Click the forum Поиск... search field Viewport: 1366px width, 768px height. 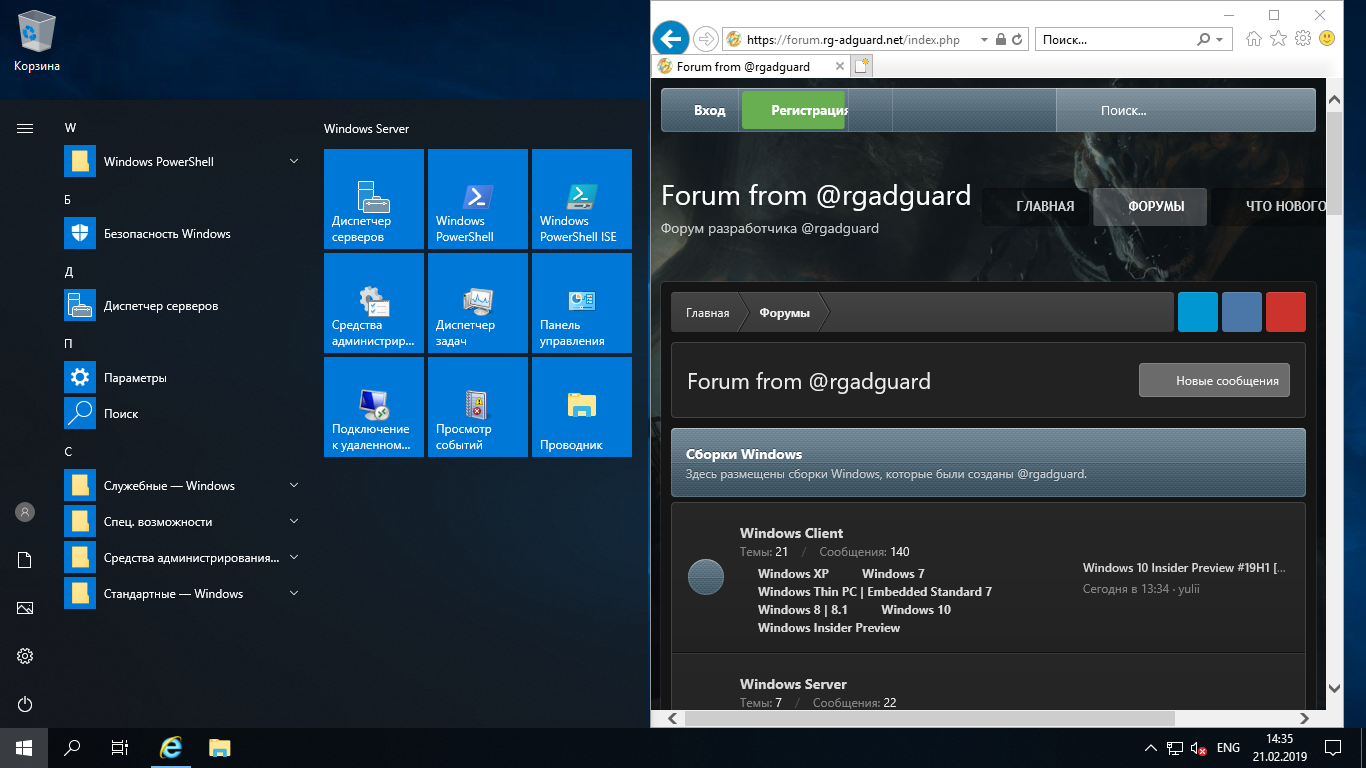(x=1186, y=111)
